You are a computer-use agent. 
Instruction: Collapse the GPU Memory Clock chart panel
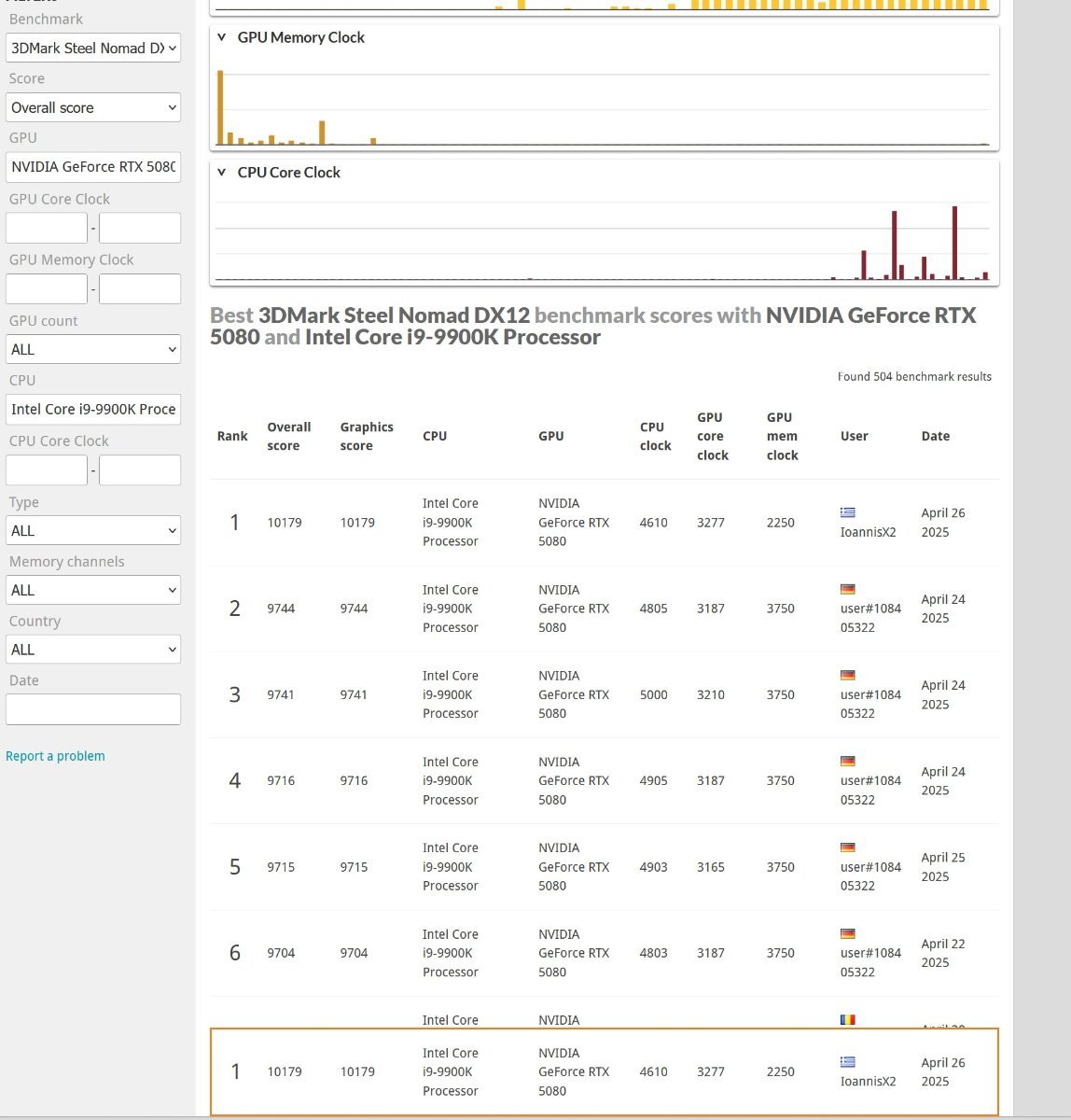point(221,37)
